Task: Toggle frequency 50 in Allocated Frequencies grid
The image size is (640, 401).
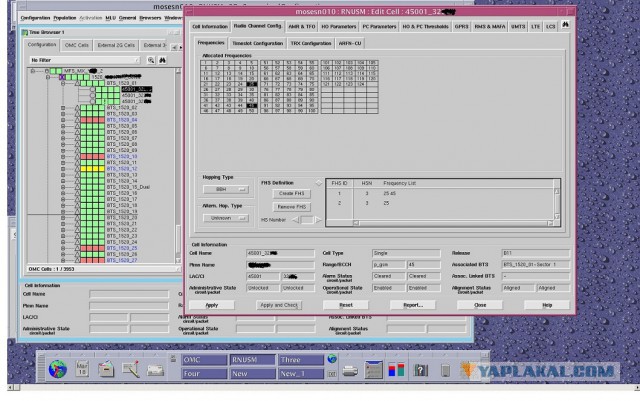Action: click(252, 111)
